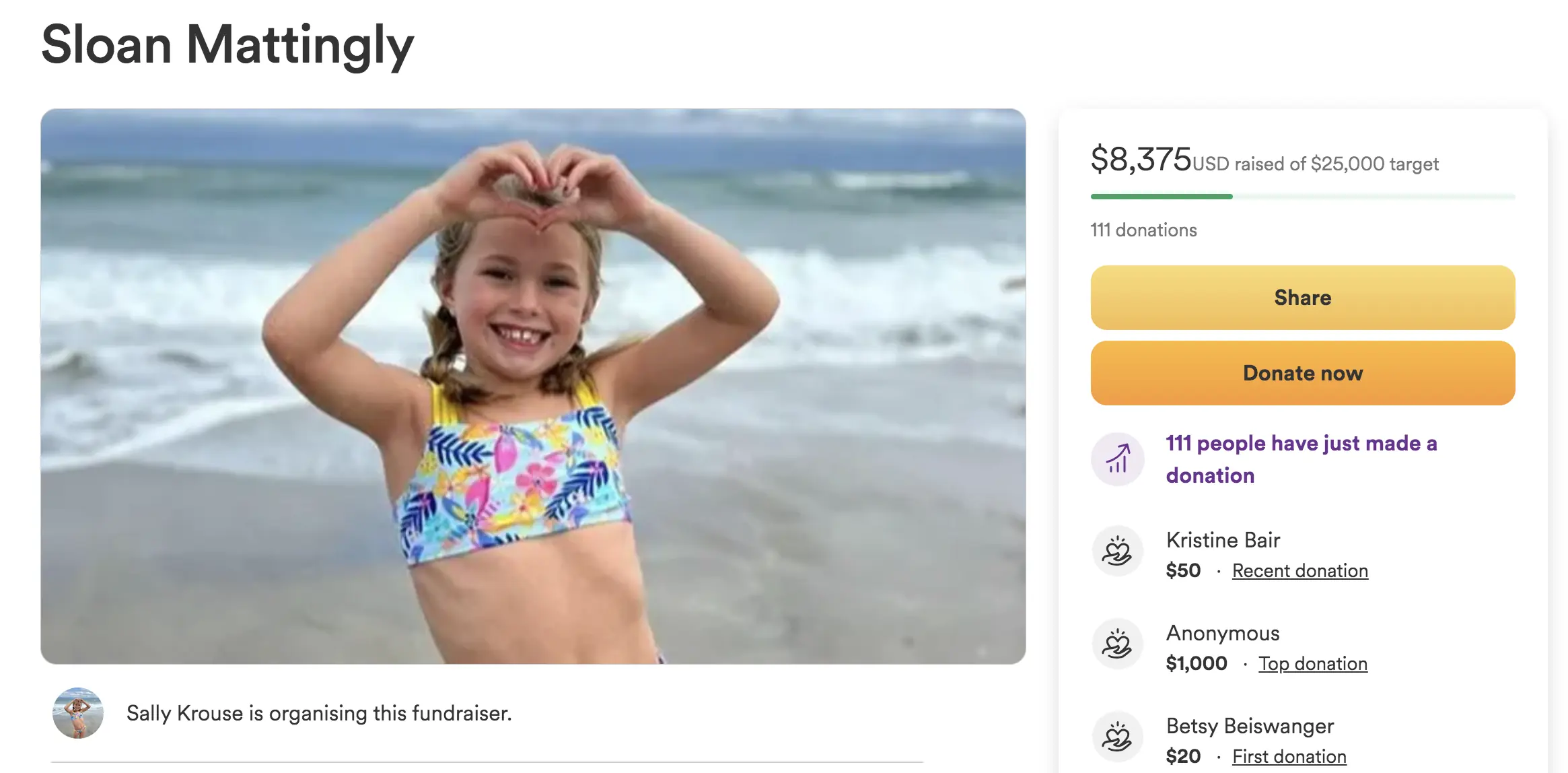Click the donation icon beside Betsy Beiswanger
This screenshot has height=773, width=1568.
[x=1117, y=737]
